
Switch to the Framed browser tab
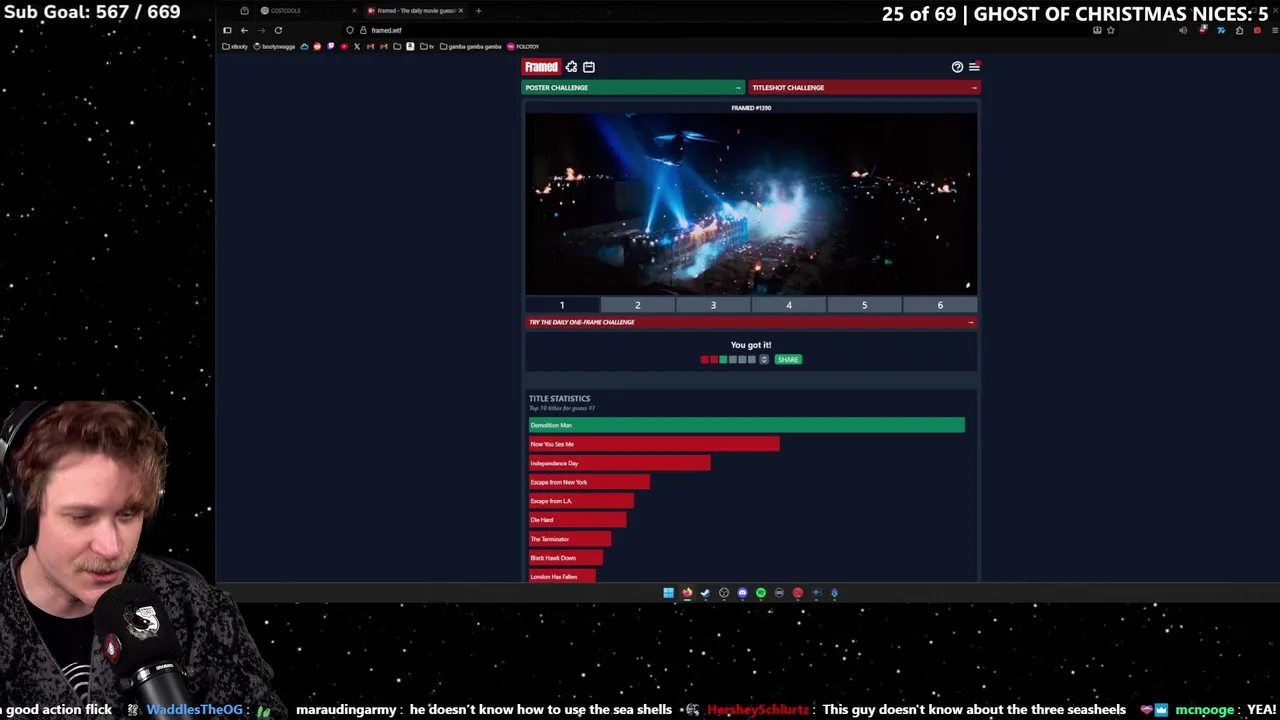coord(415,11)
